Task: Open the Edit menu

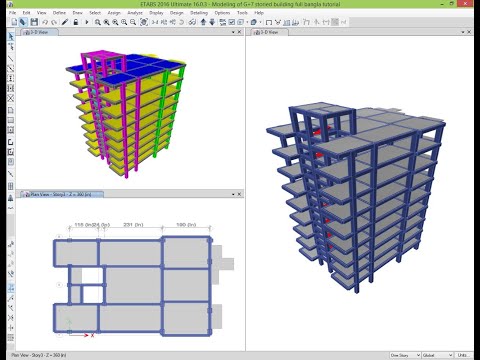Action: coord(26,13)
